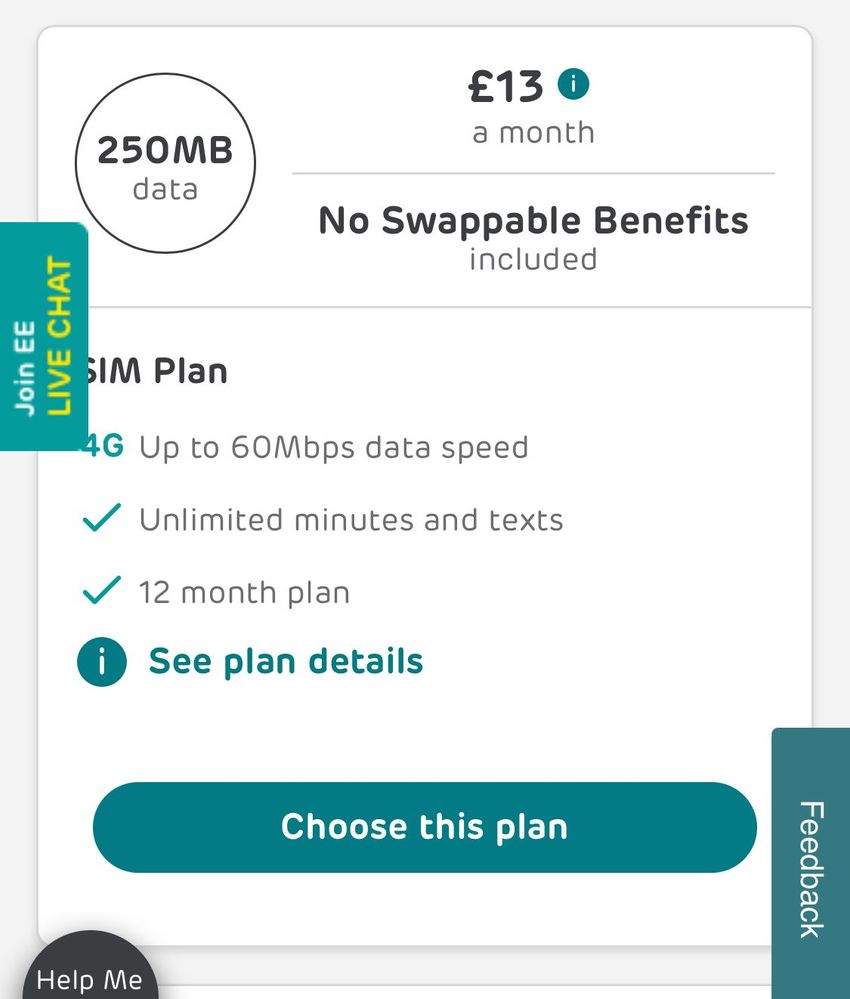Click the info icon before See plan details

[102, 662]
